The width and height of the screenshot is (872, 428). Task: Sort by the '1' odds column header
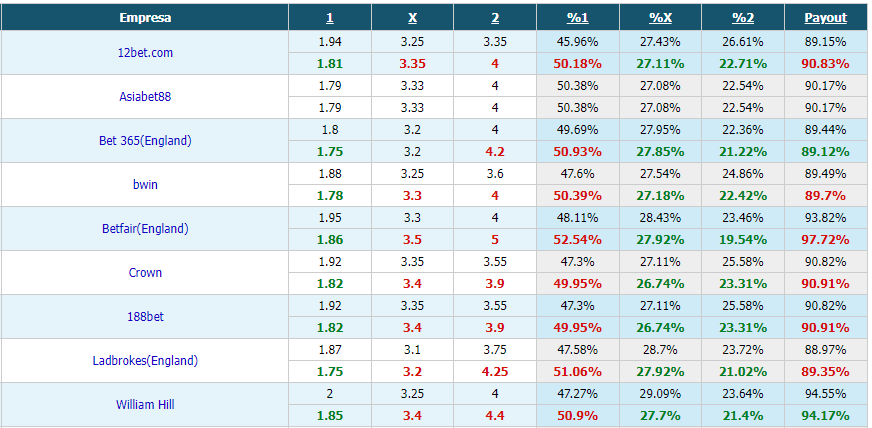pos(330,18)
